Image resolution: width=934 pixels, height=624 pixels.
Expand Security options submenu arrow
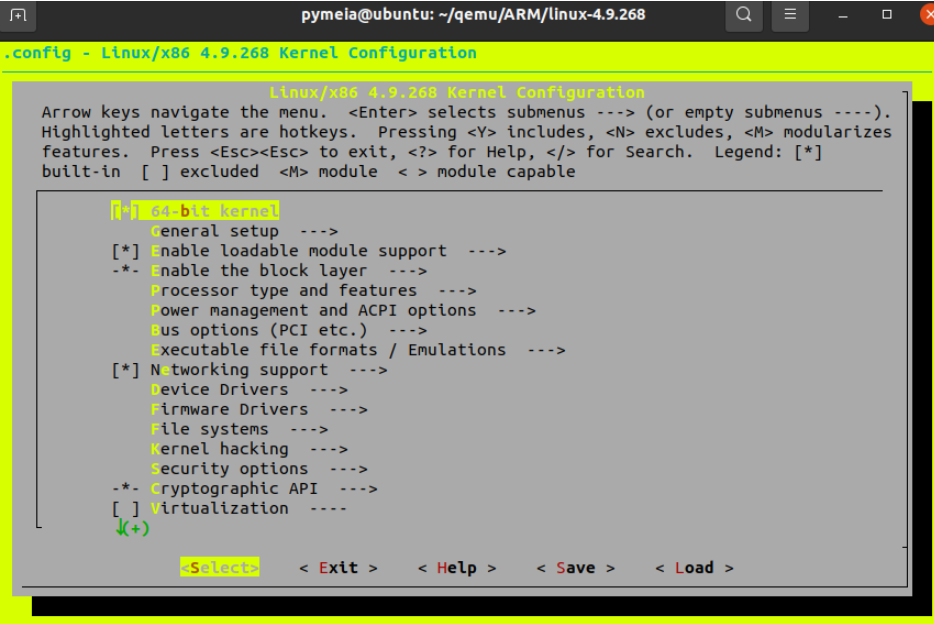[x=348, y=469]
